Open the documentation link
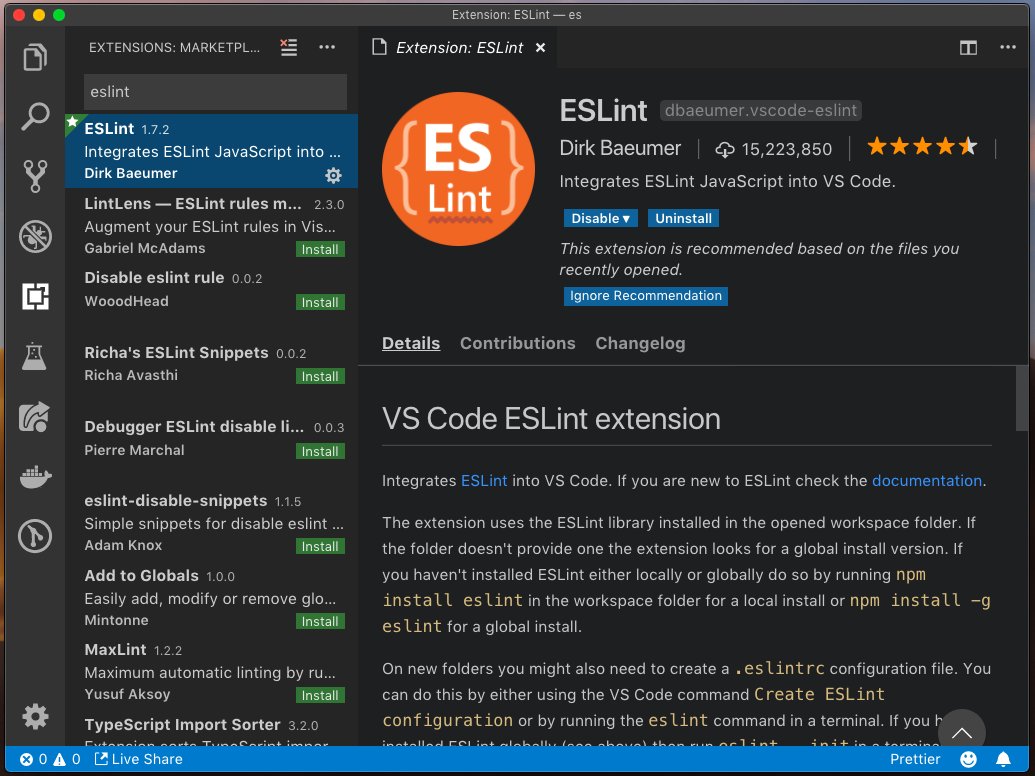The width and height of the screenshot is (1035, 776). 927,480
